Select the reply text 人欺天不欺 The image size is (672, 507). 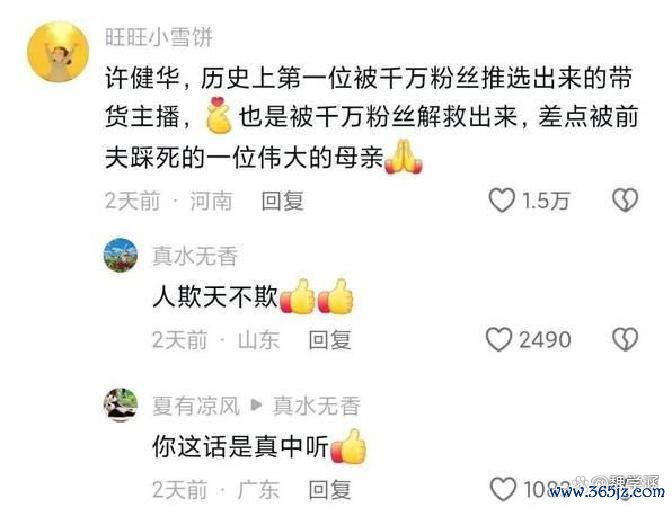pos(215,296)
